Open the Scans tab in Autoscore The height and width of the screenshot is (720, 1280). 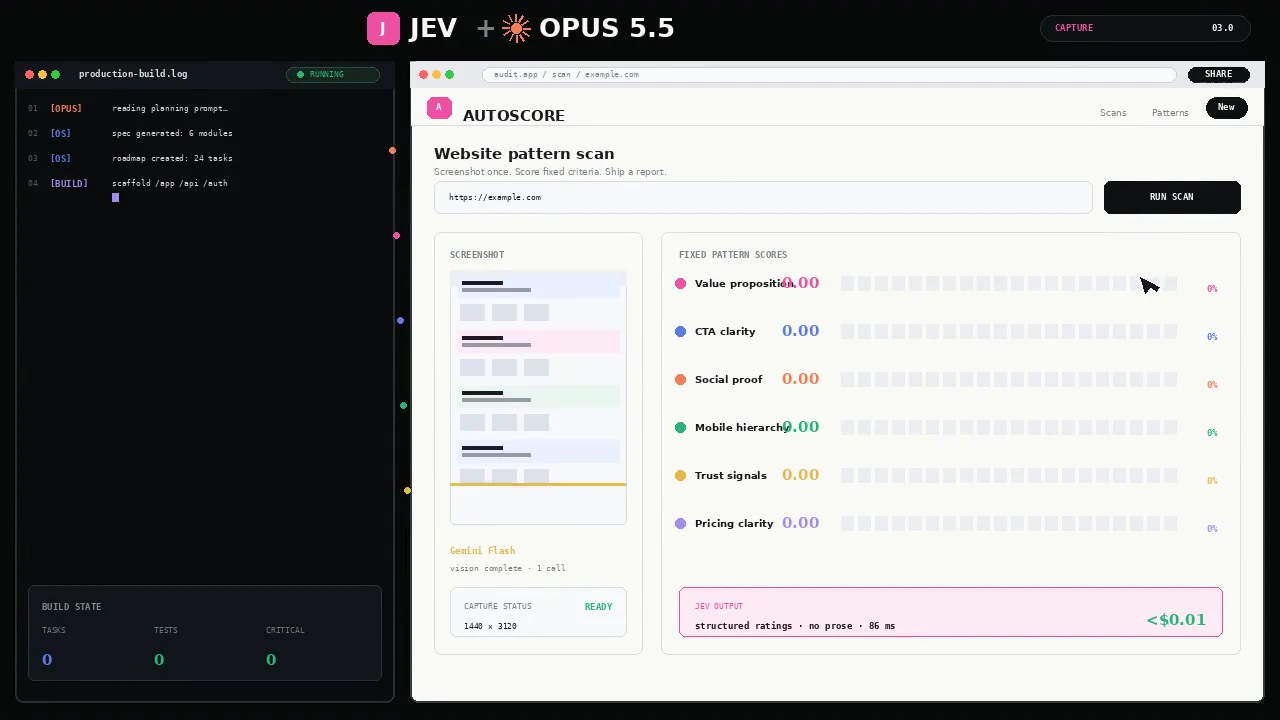coord(1113,113)
